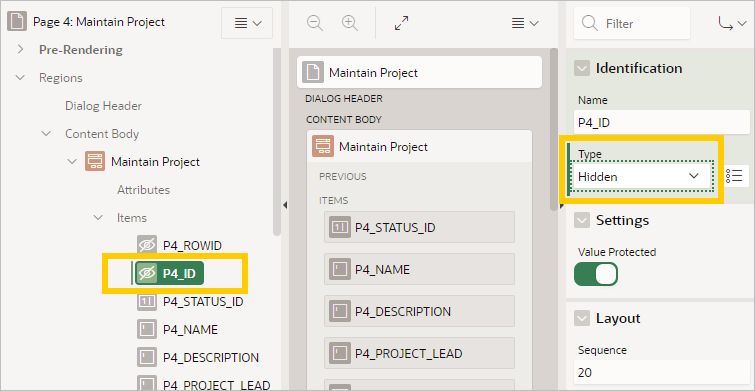This screenshot has height=391, width=755.
Task: Collapse the left pane with splitter arrow
Action: coord(285,206)
